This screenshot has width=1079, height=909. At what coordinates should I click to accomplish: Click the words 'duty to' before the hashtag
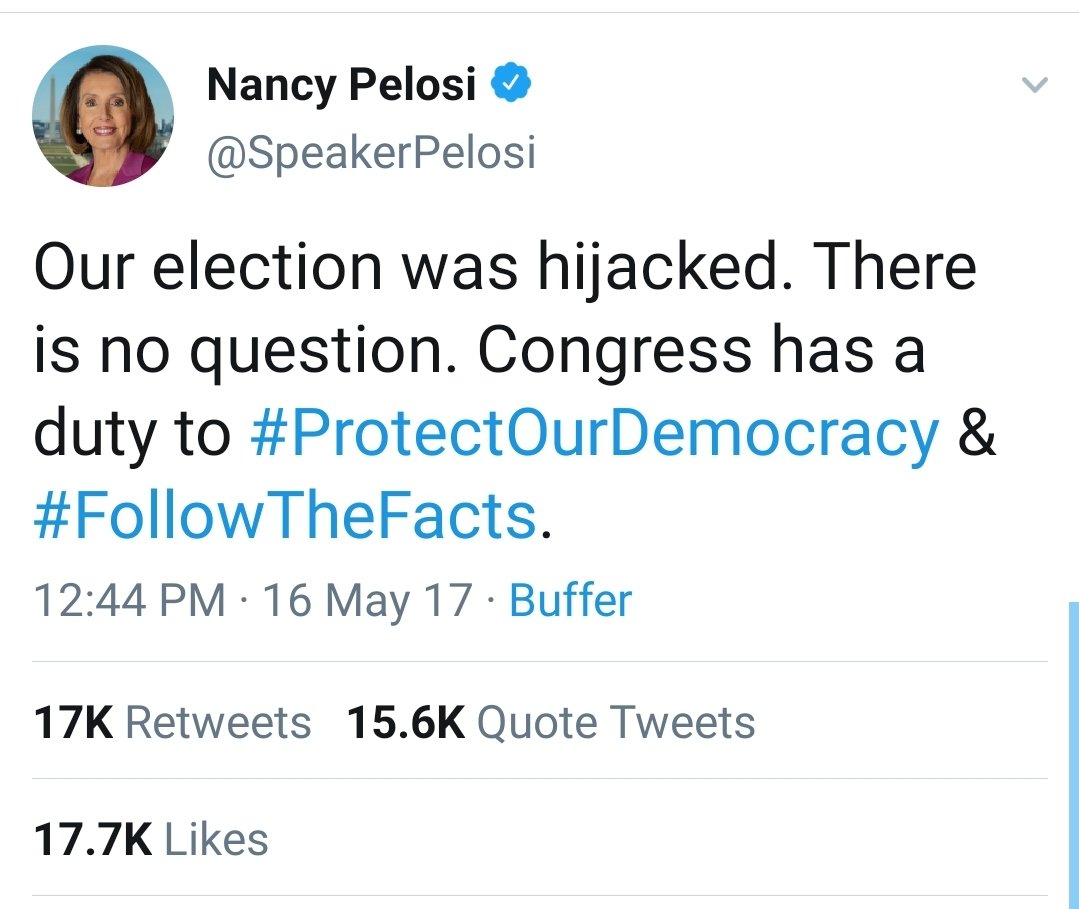[x=132, y=434]
